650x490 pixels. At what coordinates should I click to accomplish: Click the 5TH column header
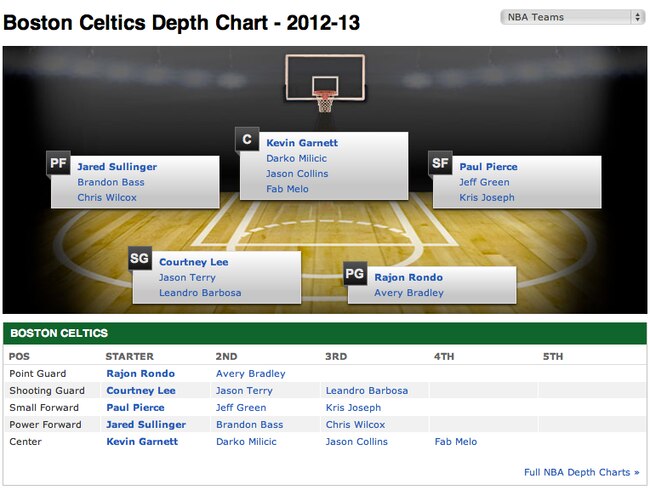coord(553,357)
